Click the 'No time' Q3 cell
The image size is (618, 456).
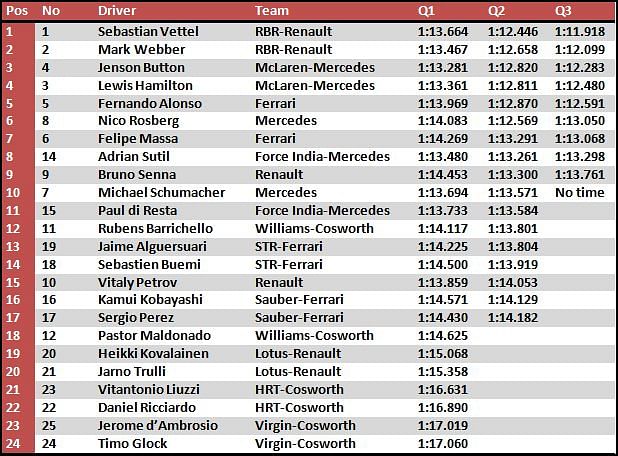tap(580, 193)
